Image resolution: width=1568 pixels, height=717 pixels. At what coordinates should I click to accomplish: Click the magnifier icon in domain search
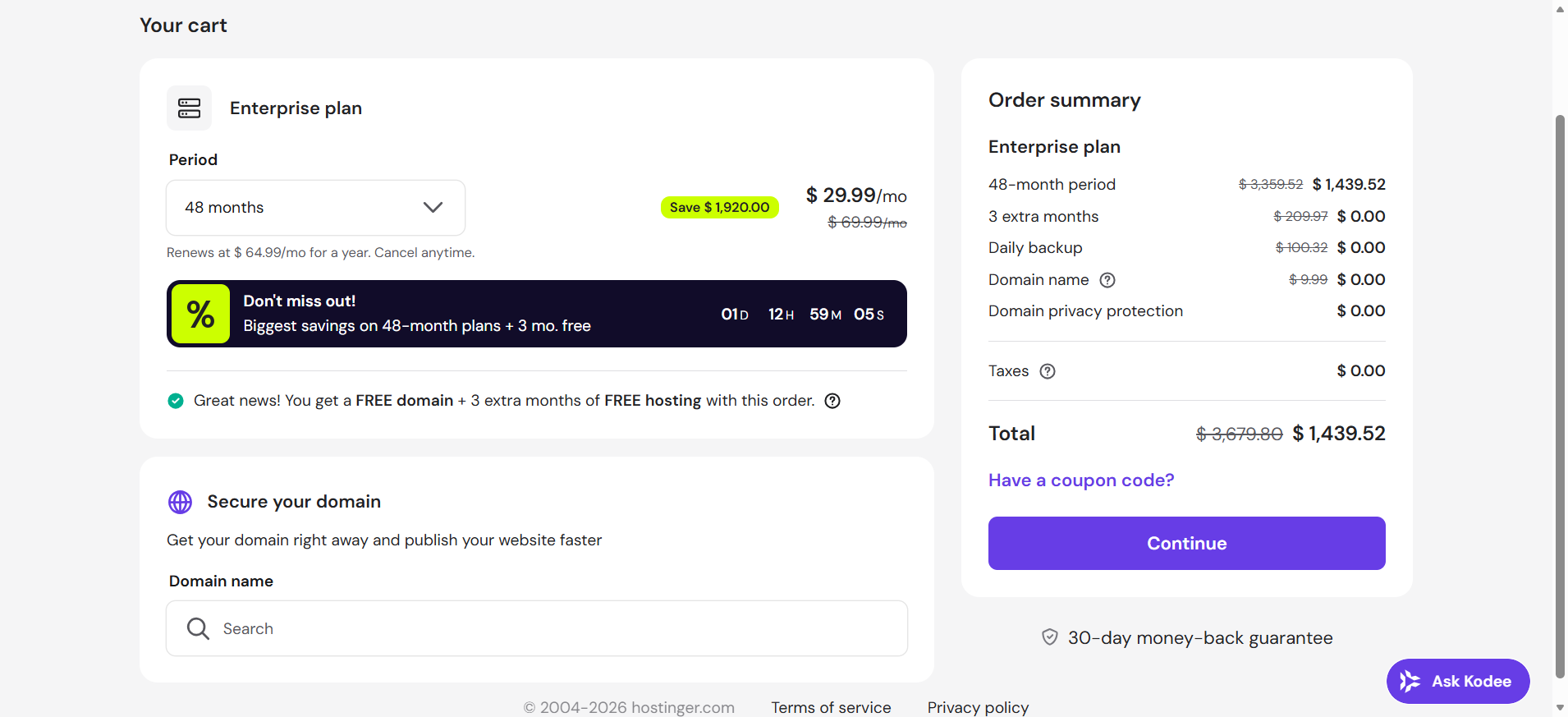(x=198, y=628)
